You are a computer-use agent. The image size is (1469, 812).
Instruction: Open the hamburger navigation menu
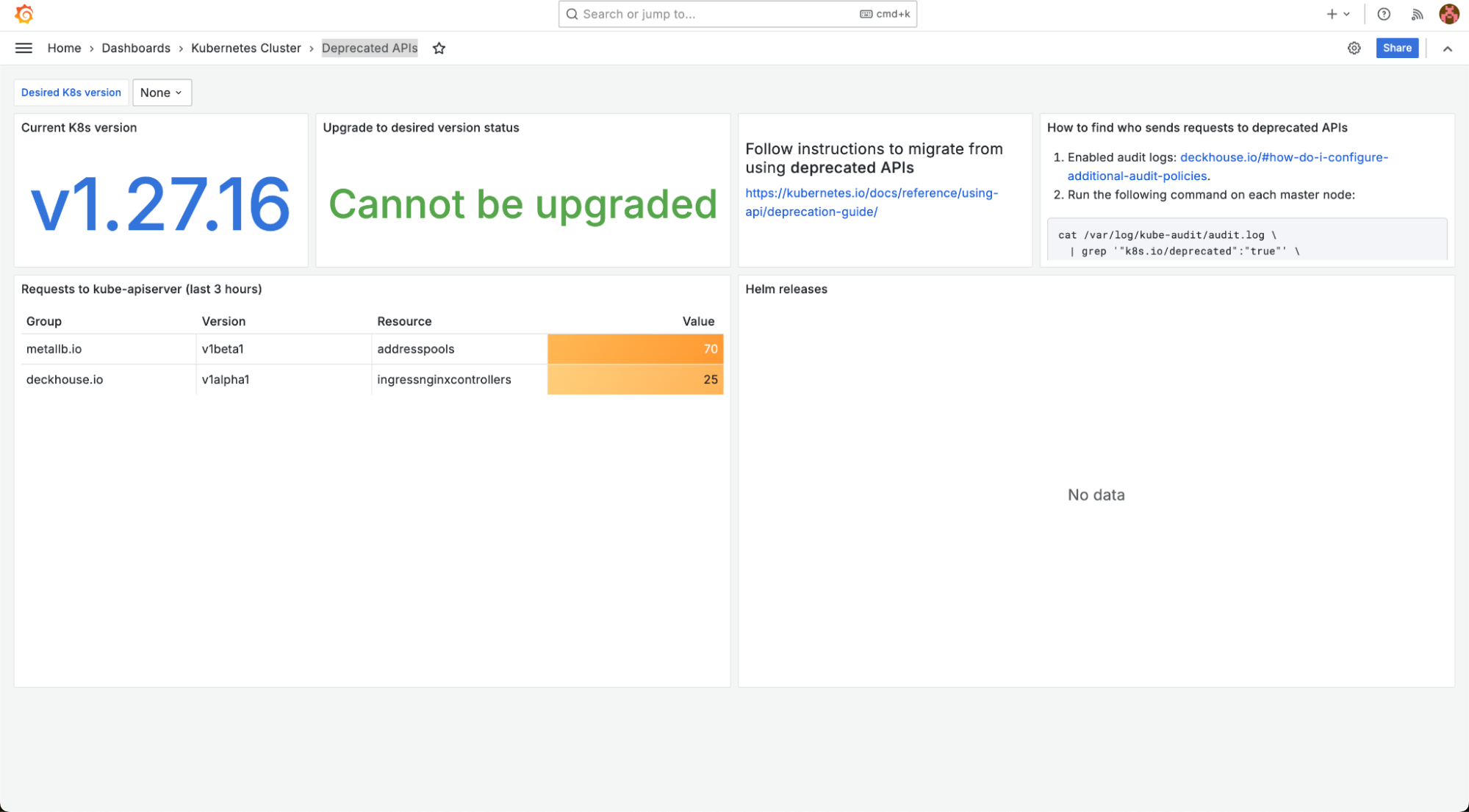point(24,48)
